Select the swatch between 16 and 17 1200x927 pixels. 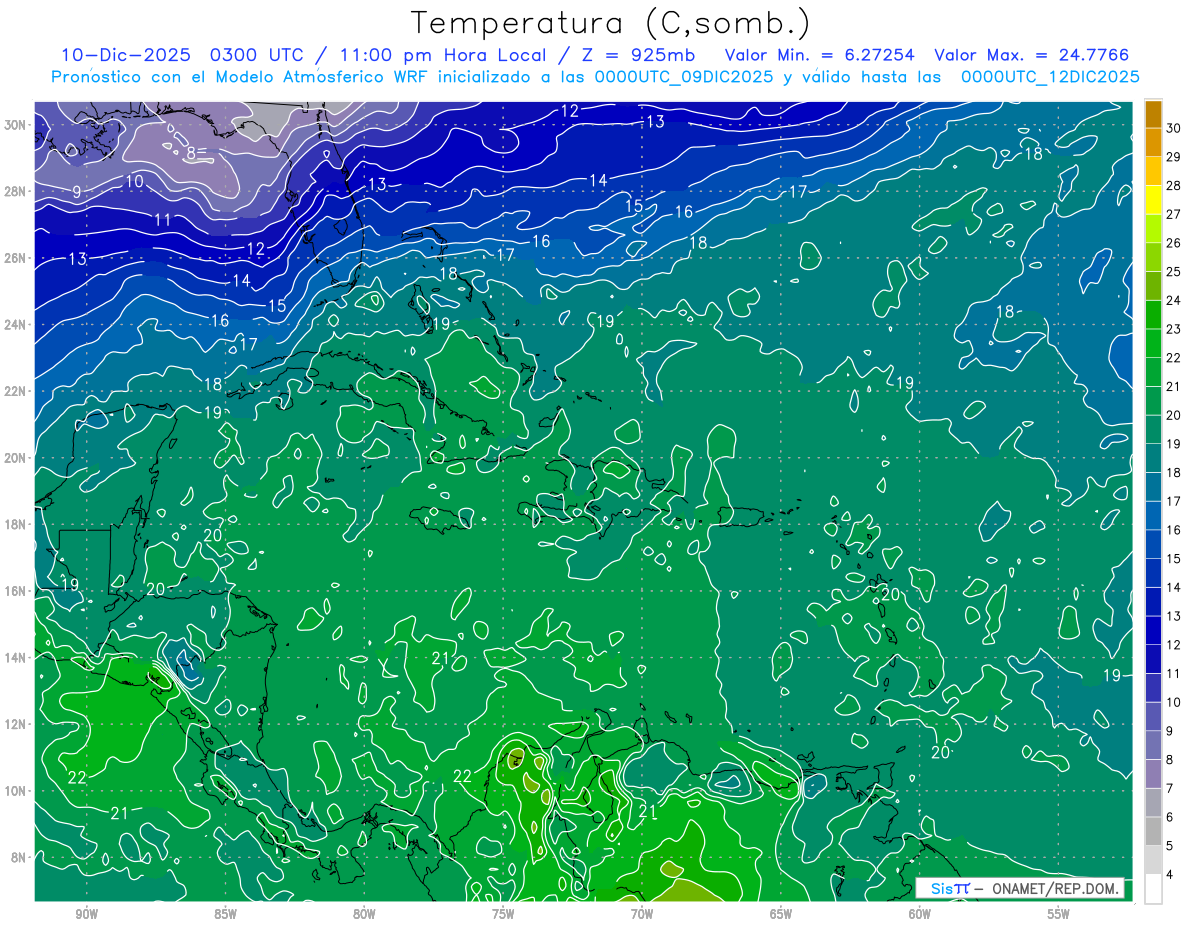(1153, 516)
